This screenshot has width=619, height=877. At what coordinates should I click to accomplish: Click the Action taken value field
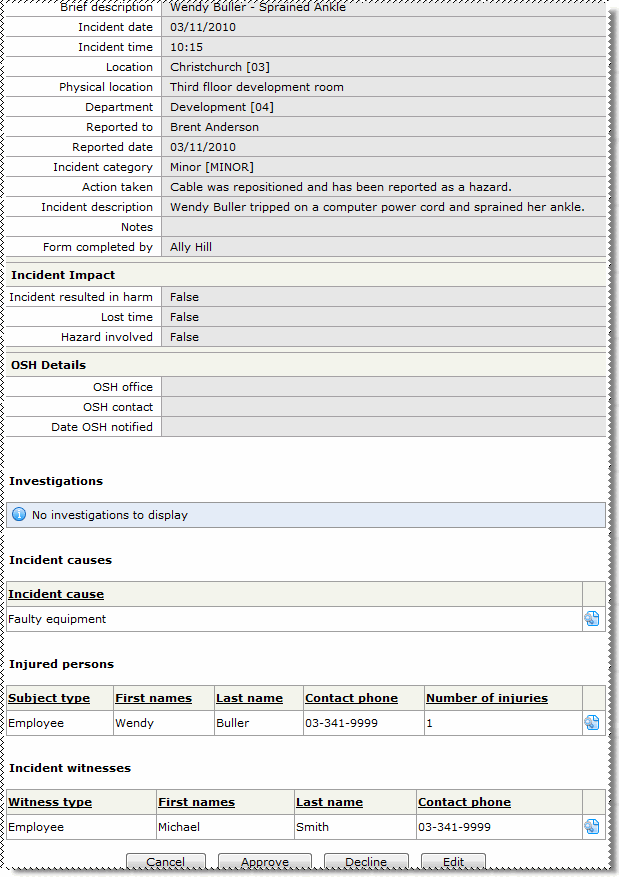pyautogui.click(x=383, y=187)
